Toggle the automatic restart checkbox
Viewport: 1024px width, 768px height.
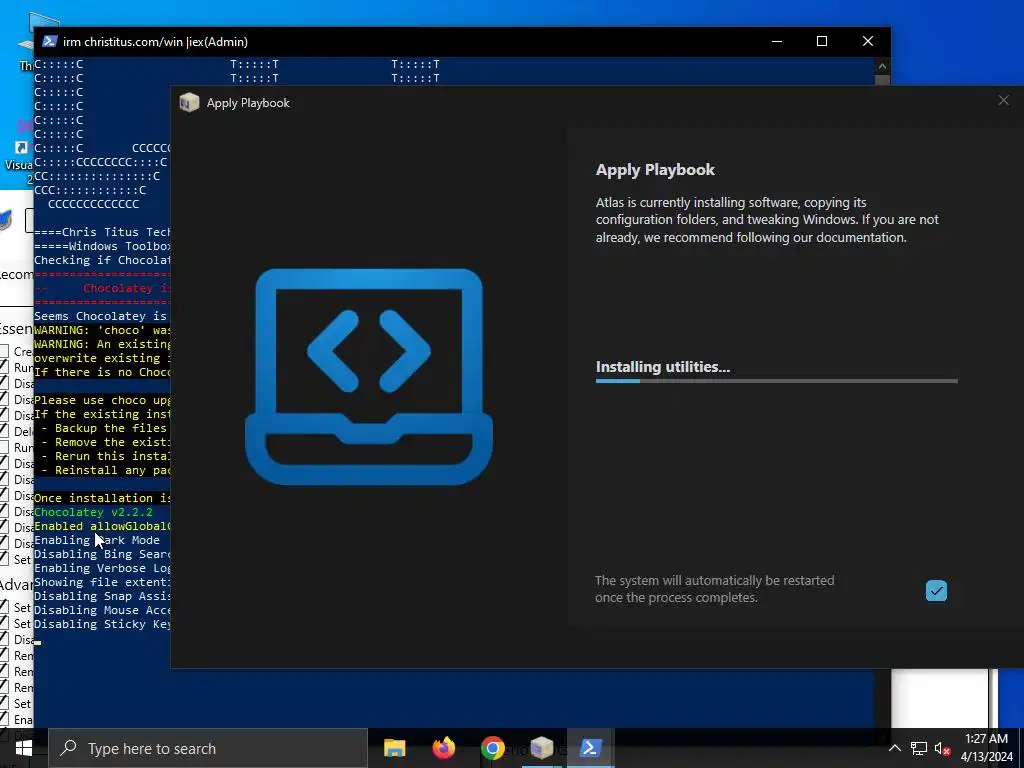coord(936,590)
